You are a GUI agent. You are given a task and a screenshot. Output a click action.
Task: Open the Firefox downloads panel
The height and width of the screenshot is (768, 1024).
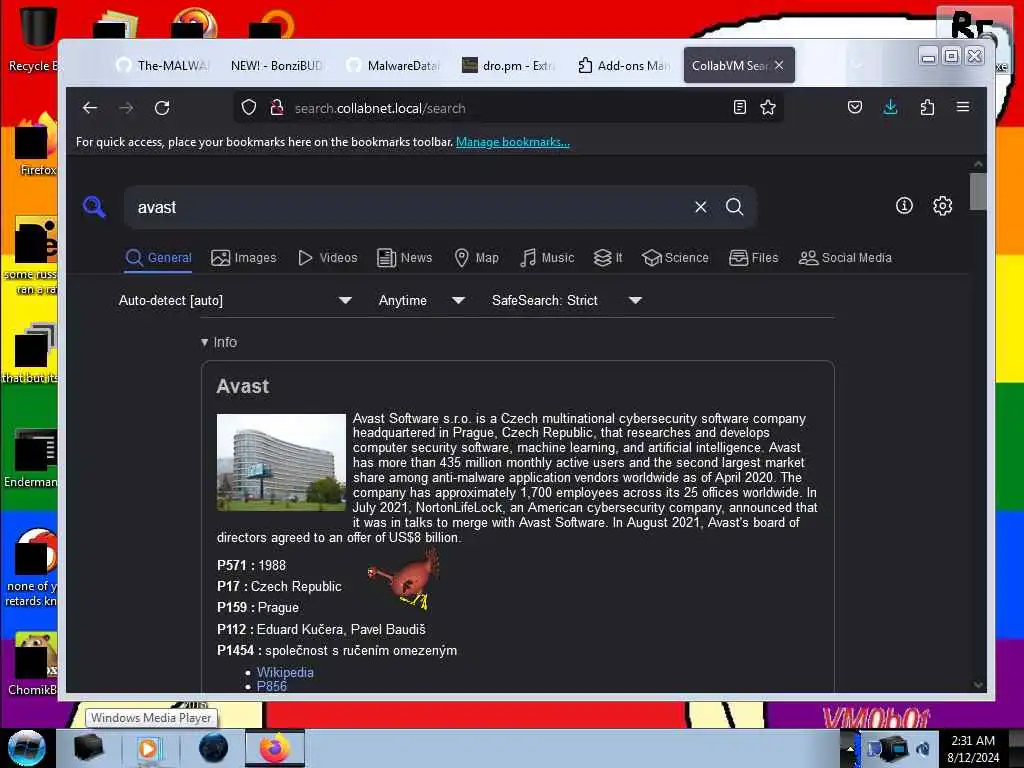890,107
